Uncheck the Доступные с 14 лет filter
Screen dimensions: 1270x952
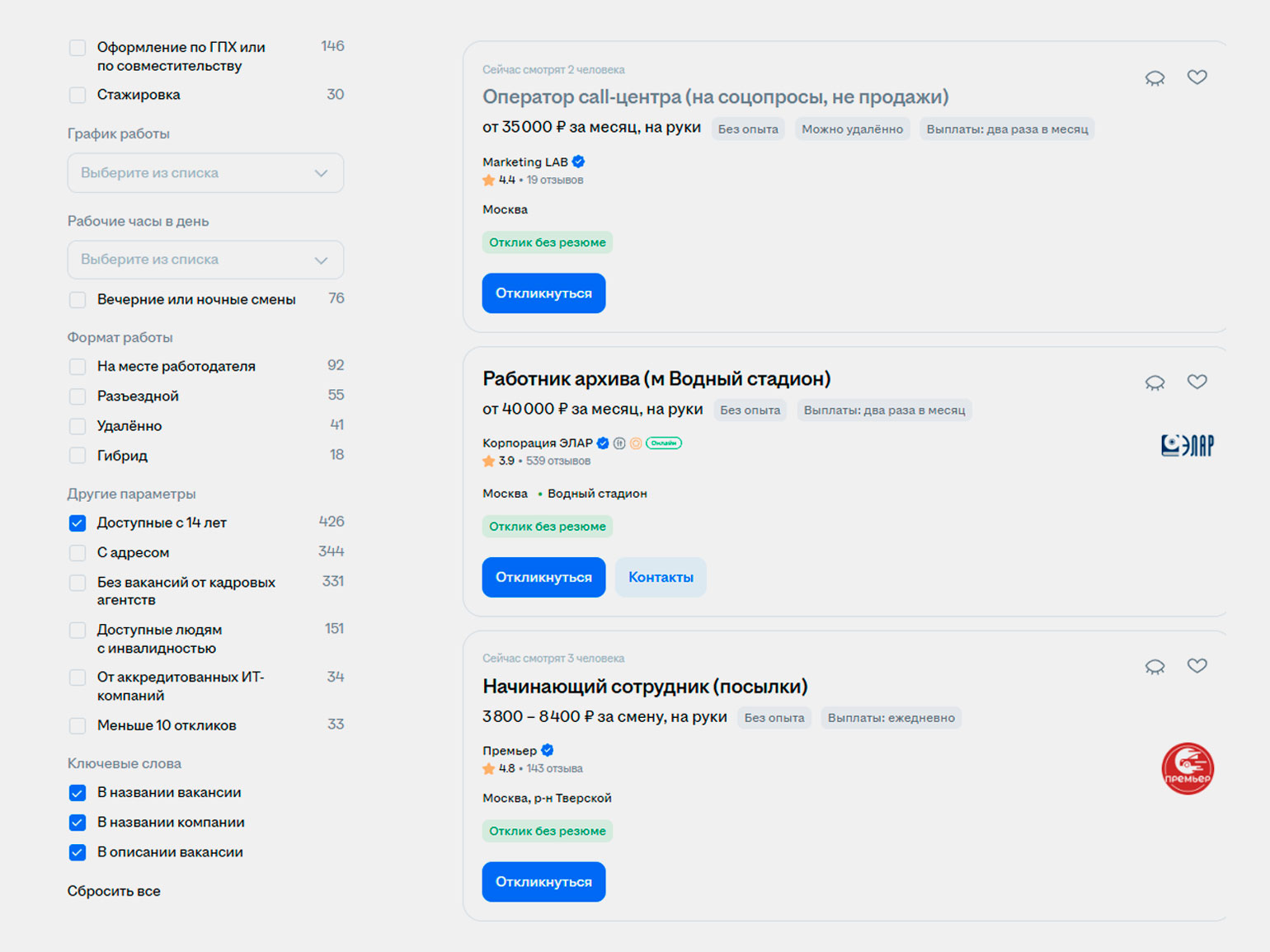click(78, 523)
